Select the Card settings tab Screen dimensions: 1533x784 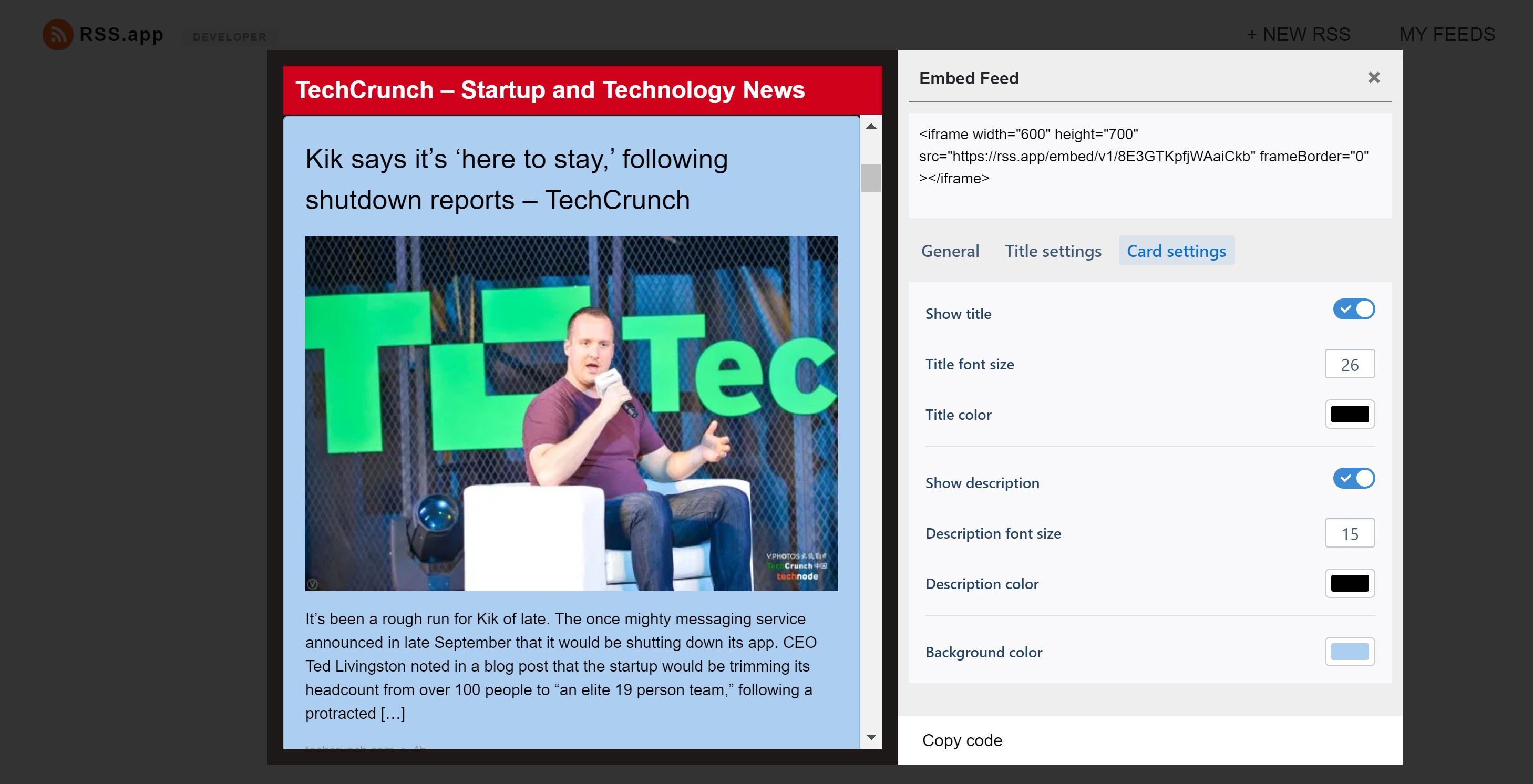[x=1176, y=251]
